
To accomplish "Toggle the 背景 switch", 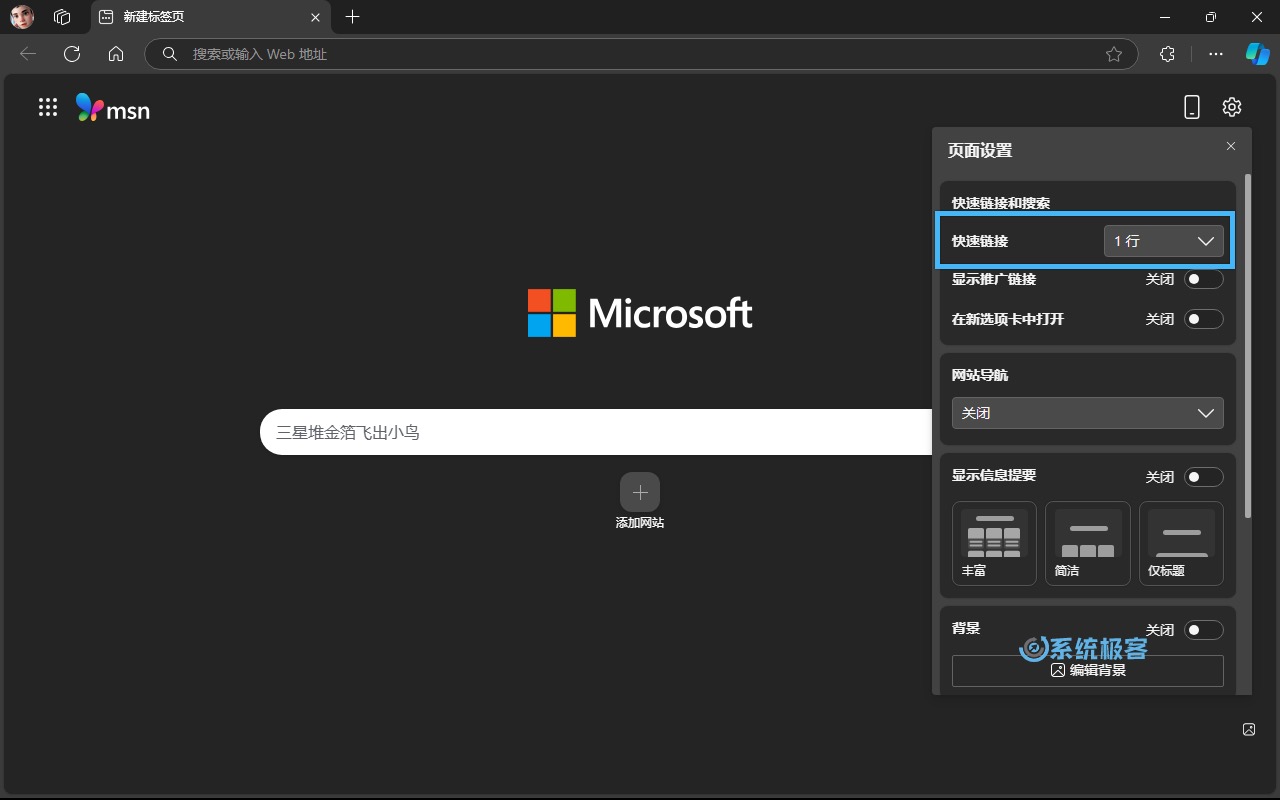I will click(1203, 630).
